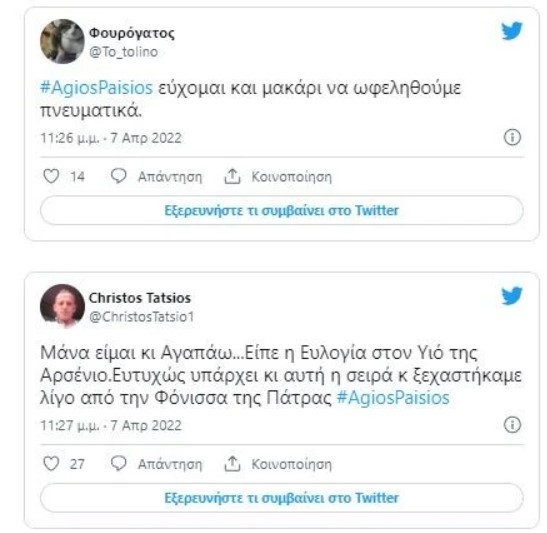The width and height of the screenshot is (547, 533).
Task: Like the Φουρόγατος tweet with heart icon
Action: (x=51, y=176)
